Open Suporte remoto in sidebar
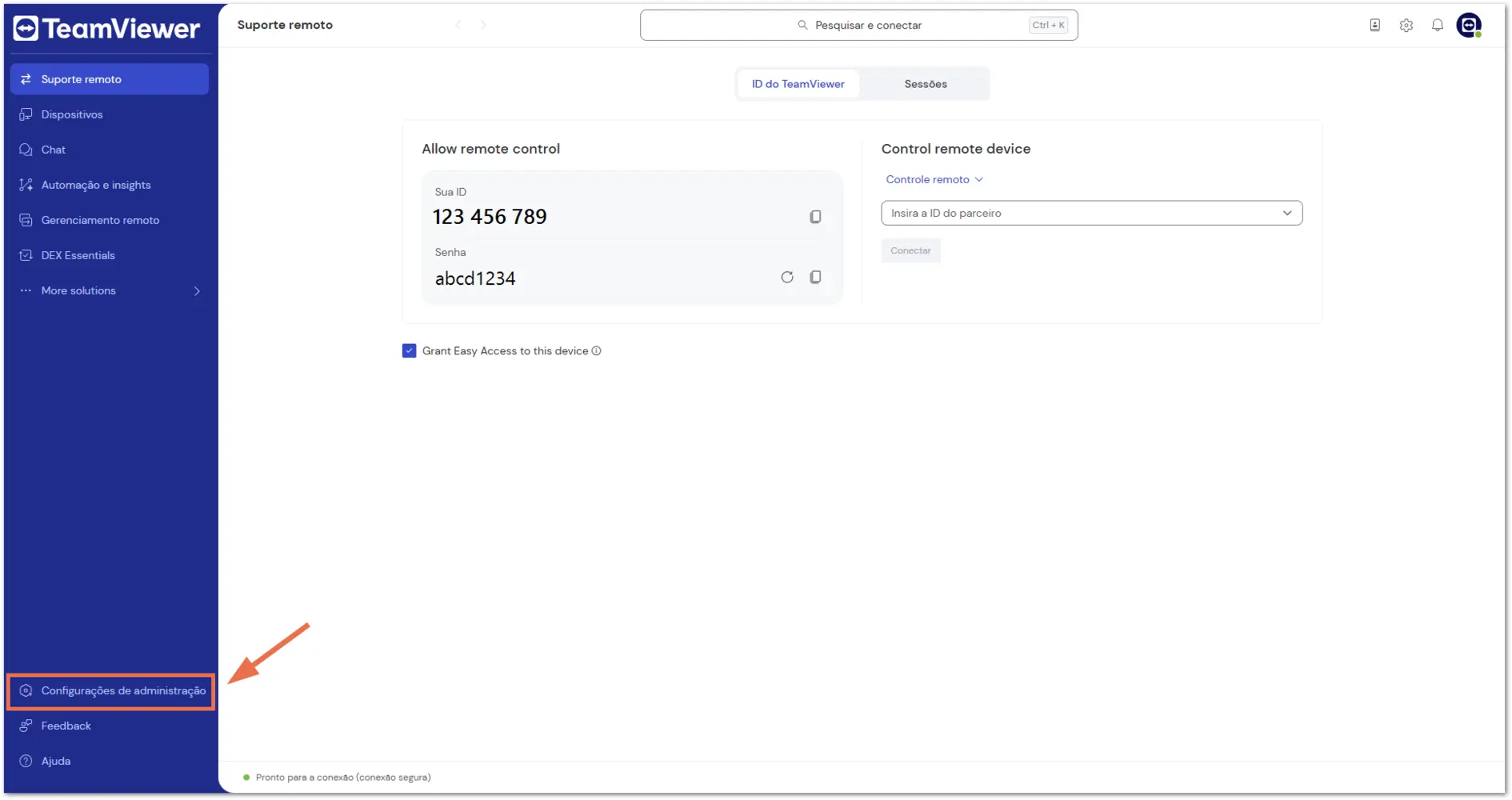 (x=110, y=79)
